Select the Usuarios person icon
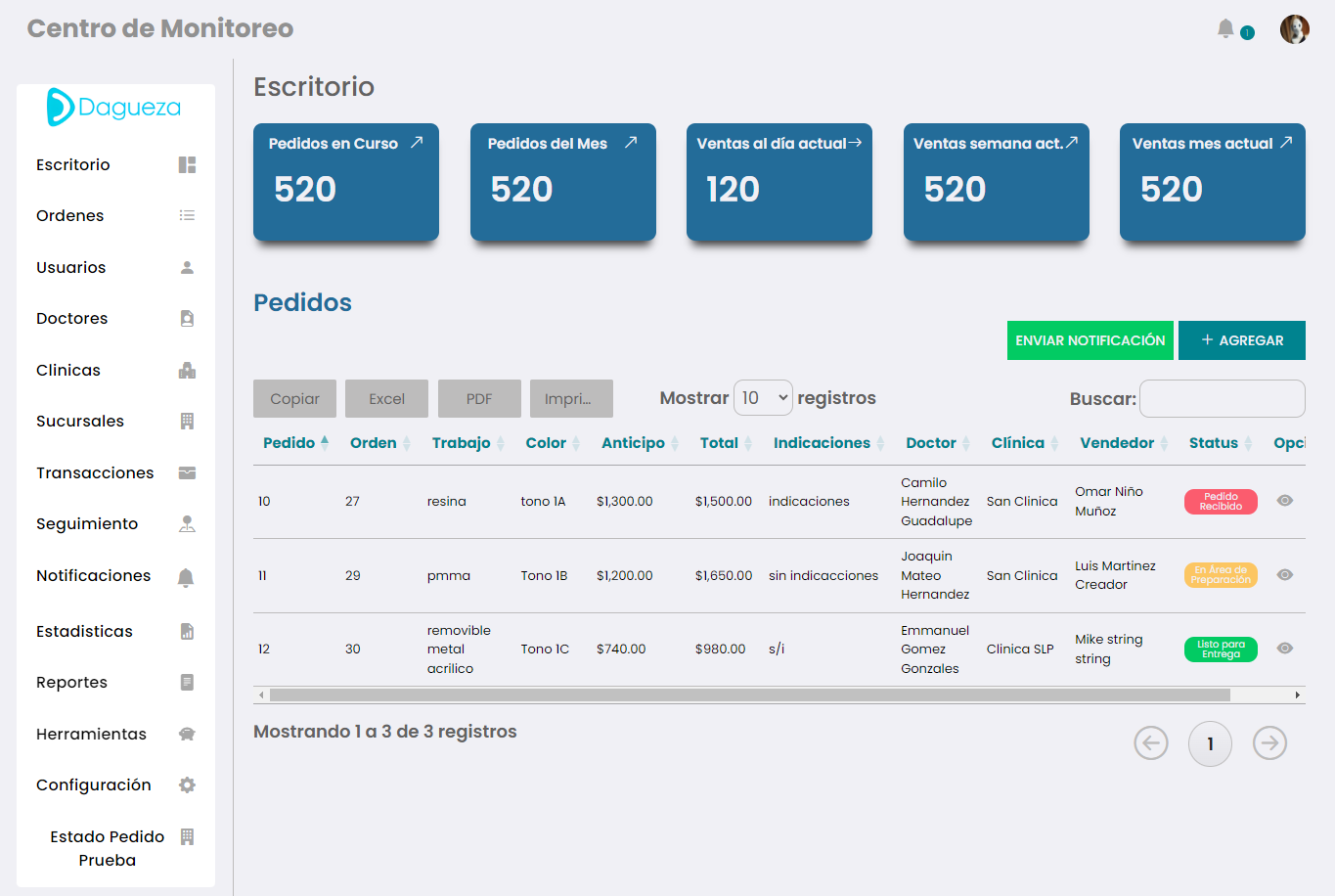The height and width of the screenshot is (896, 1335). click(187, 267)
